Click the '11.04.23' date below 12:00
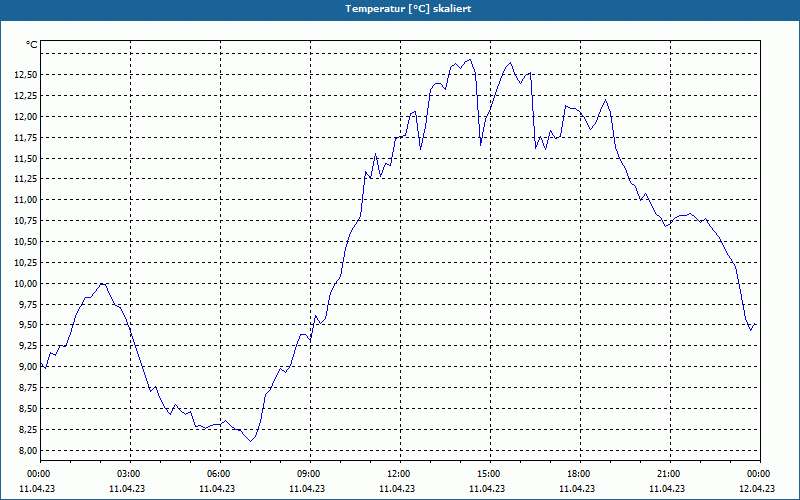This screenshot has height=500, width=800. pyautogui.click(x=397, y=489)
